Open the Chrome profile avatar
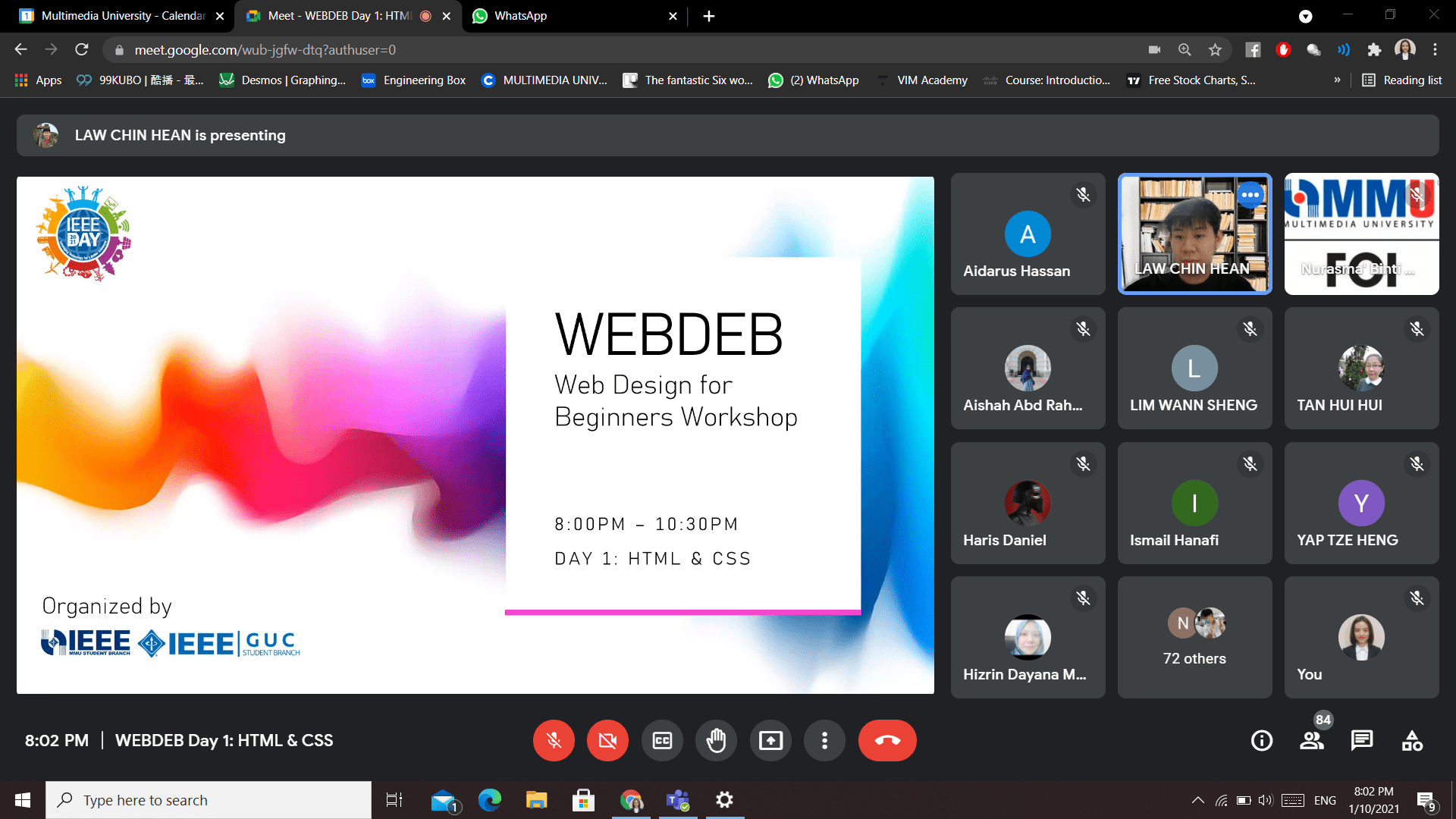 pyautogui.click(x=1405, y=49)
